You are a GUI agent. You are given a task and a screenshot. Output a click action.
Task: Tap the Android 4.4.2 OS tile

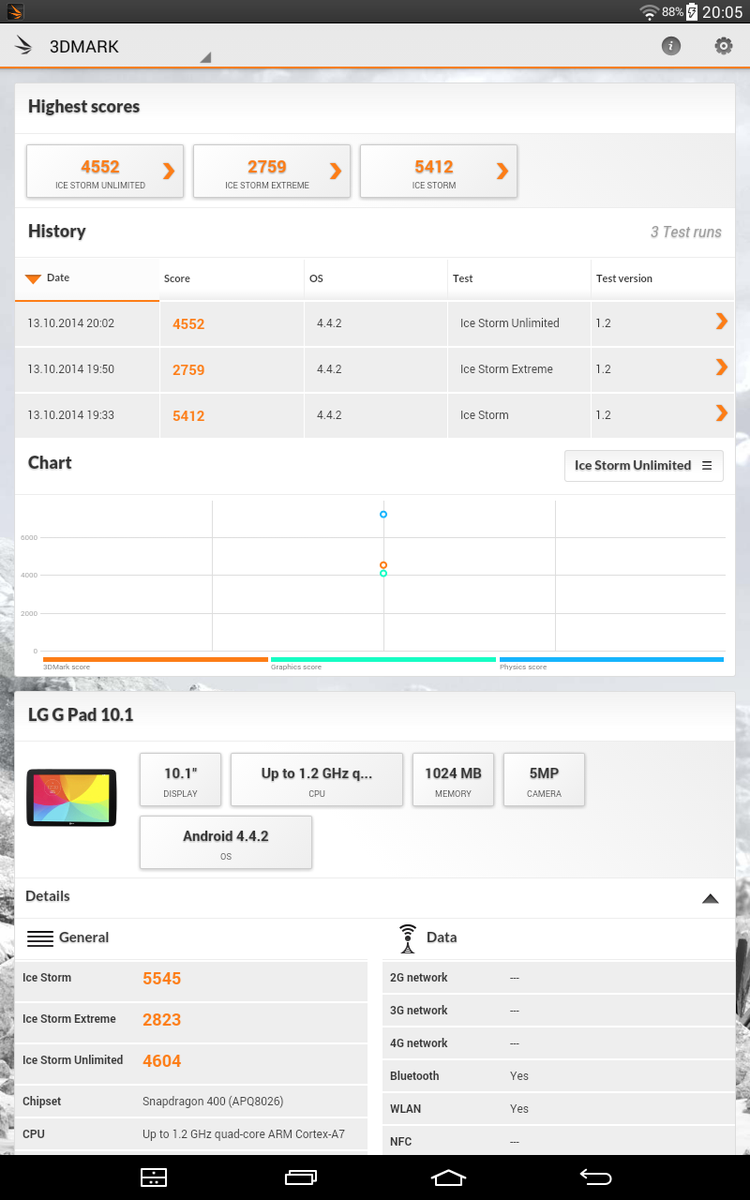point(226,842)
